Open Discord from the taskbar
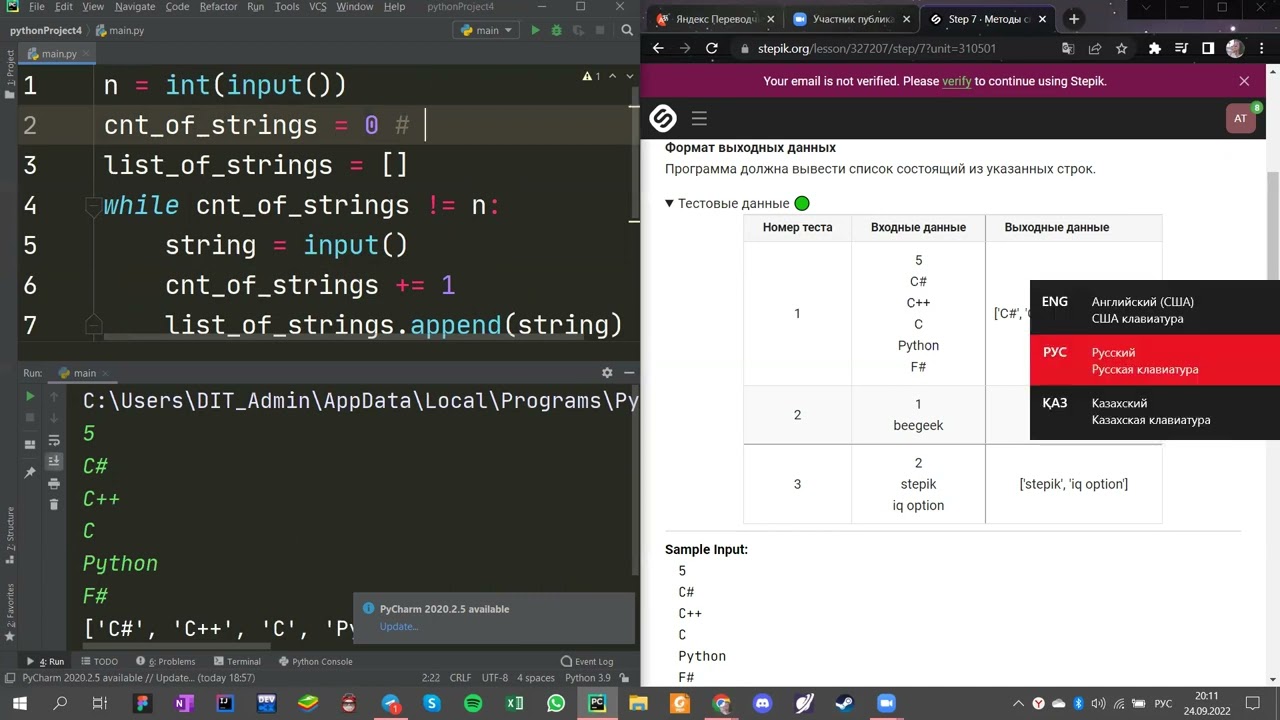Image resolution: width=1280 pixels, height=720 pixels. [x=763, y=703]
